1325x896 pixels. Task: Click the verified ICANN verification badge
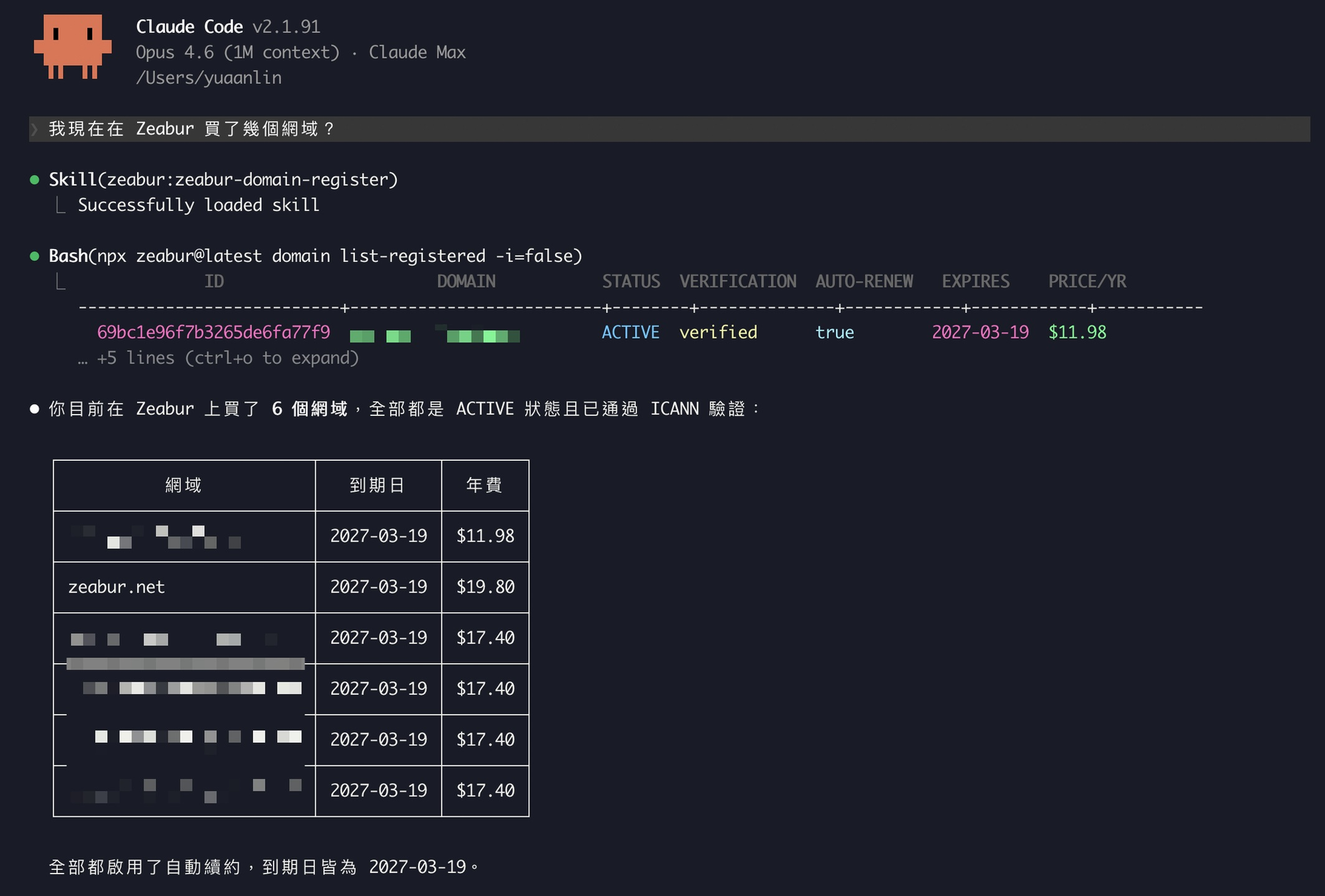point(718,332)
